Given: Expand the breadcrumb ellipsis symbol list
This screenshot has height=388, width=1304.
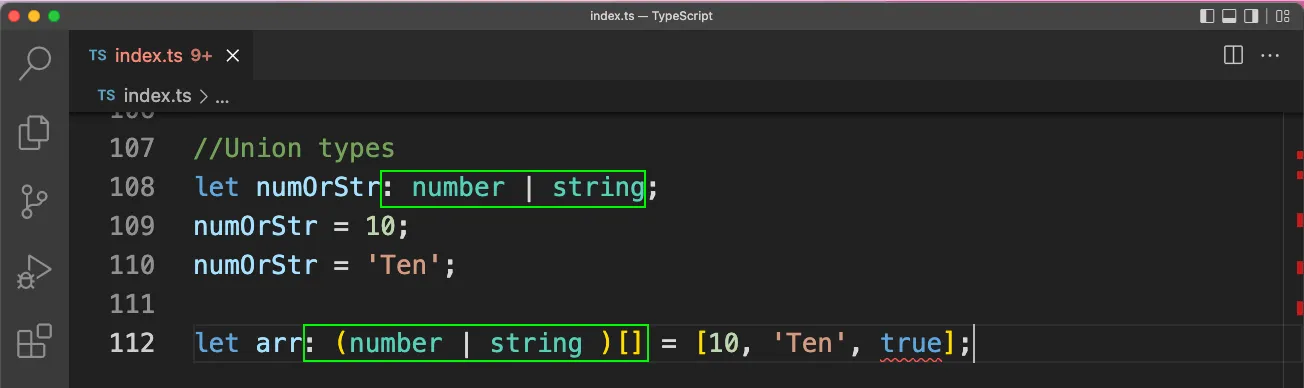Looking at the screenshot, I should click(222, 97).
